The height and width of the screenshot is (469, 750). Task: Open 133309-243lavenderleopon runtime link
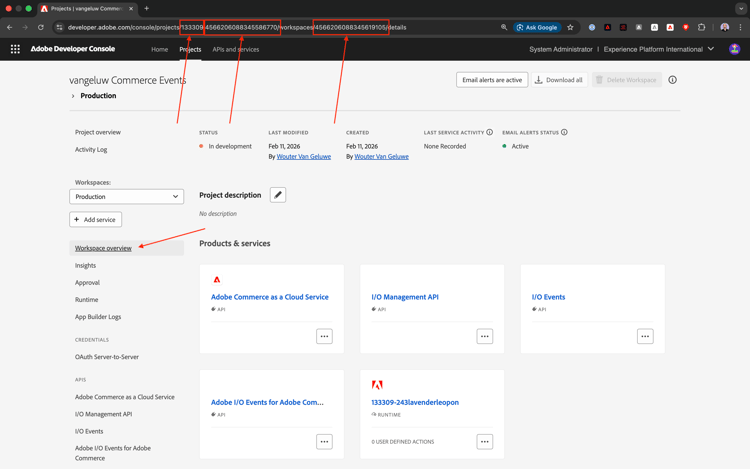pos(415,403)
